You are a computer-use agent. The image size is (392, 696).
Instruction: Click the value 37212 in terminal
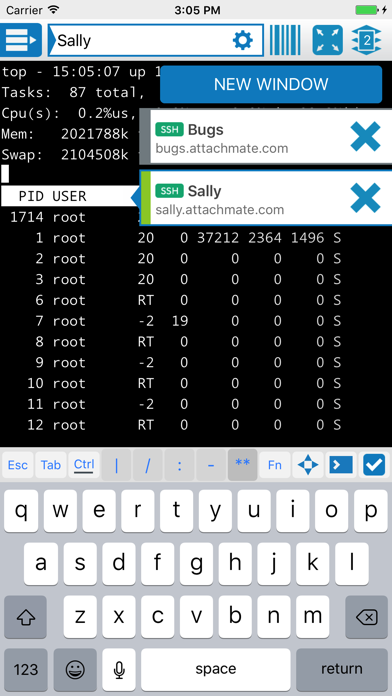click(218, 238)
